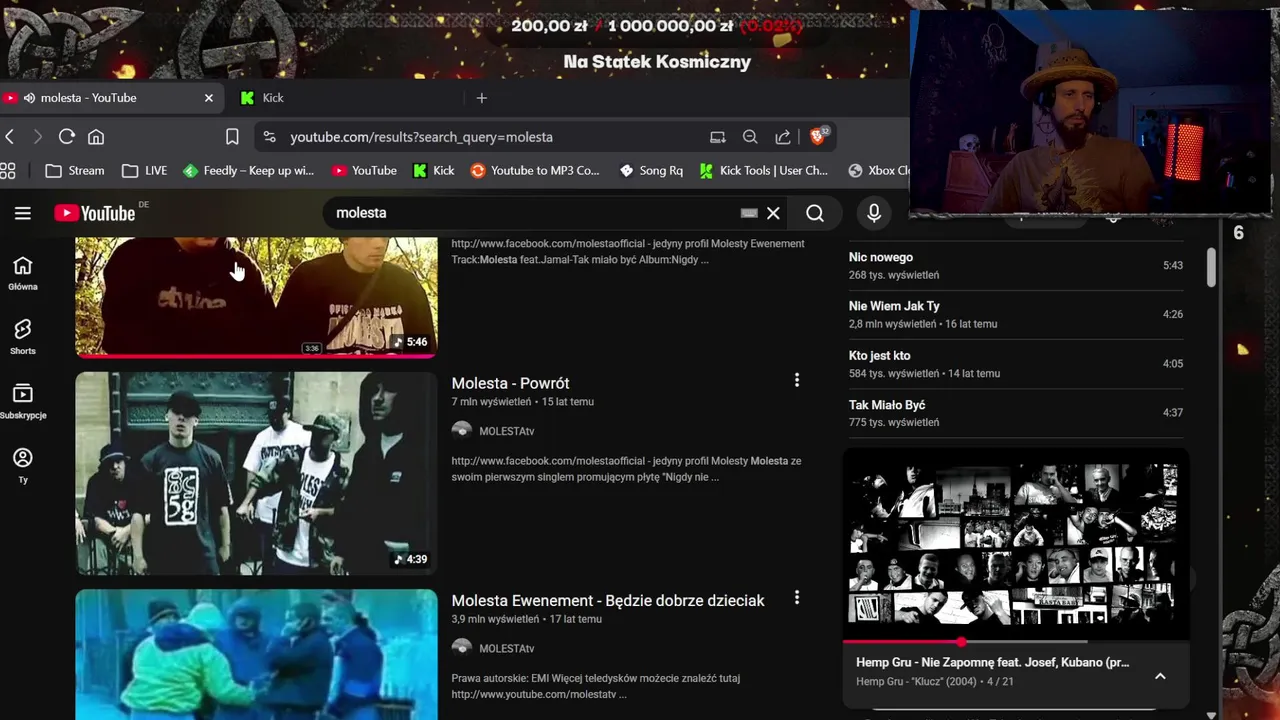Open the Ty profile section

click(x=23, y=465)
